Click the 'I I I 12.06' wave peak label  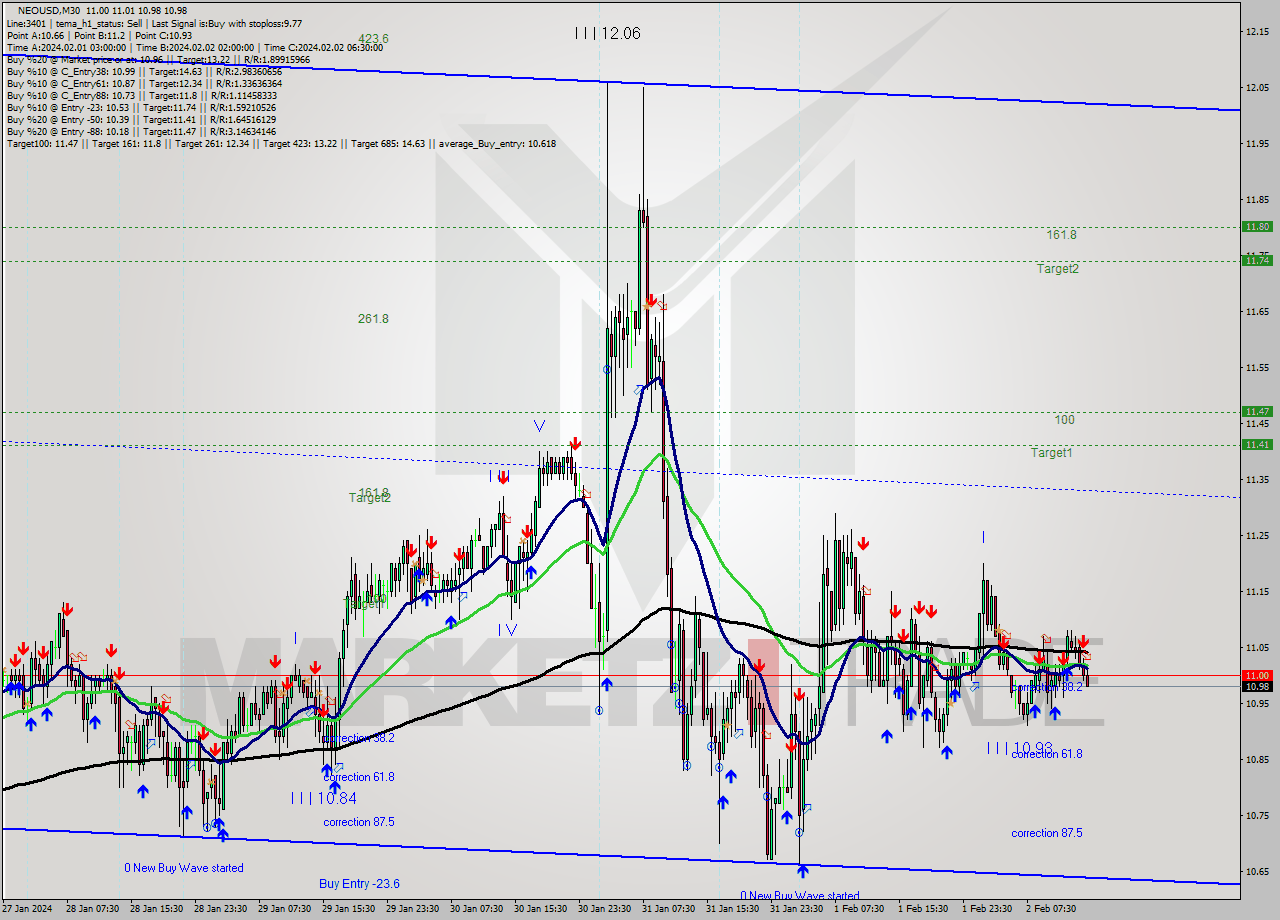click(x=607, y=33)
